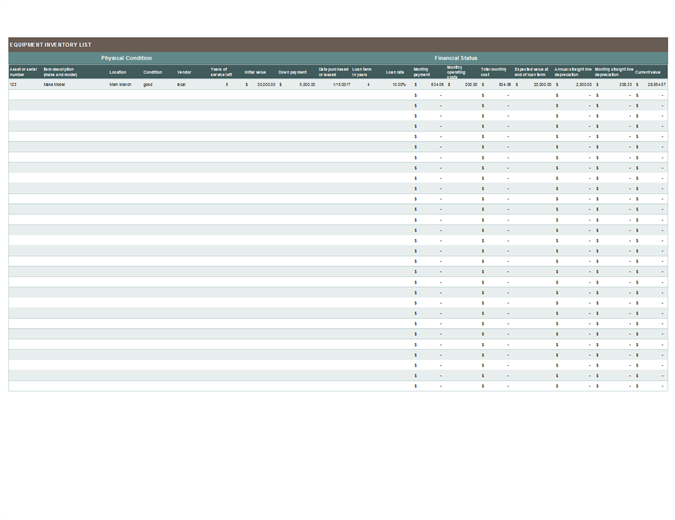Viewport: 675px width, 520px height.
Task: Select the Financial Status section header
Action: tap(455, 58)
